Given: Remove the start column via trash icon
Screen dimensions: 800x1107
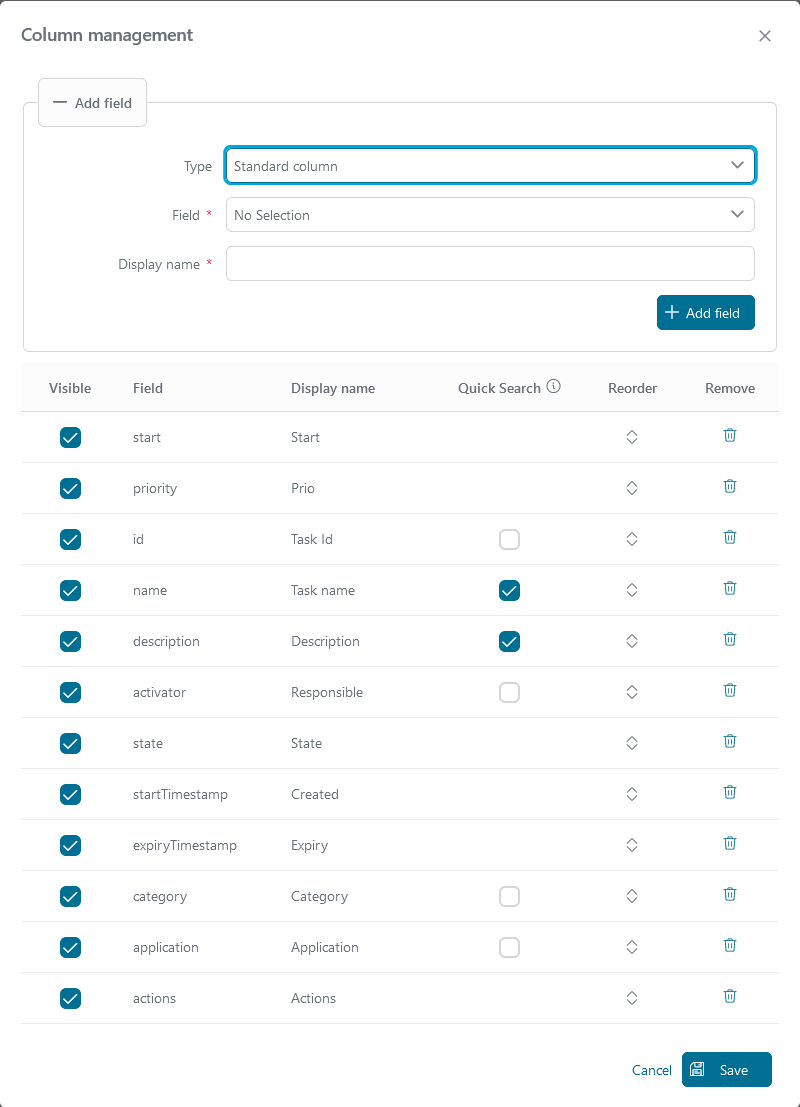Looking at the screenshot, I should click(x=729, y=436).
